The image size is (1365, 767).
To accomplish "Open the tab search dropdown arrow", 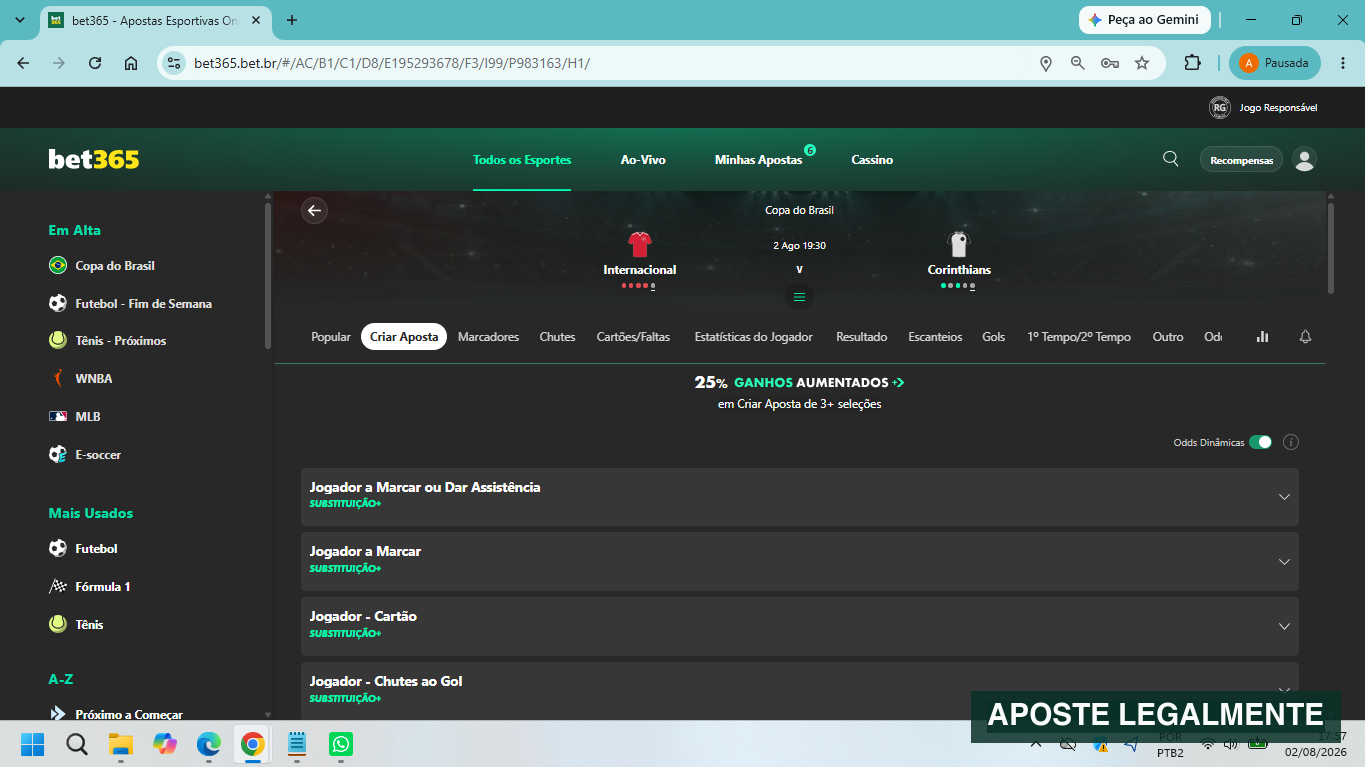I will click(20, 20).
